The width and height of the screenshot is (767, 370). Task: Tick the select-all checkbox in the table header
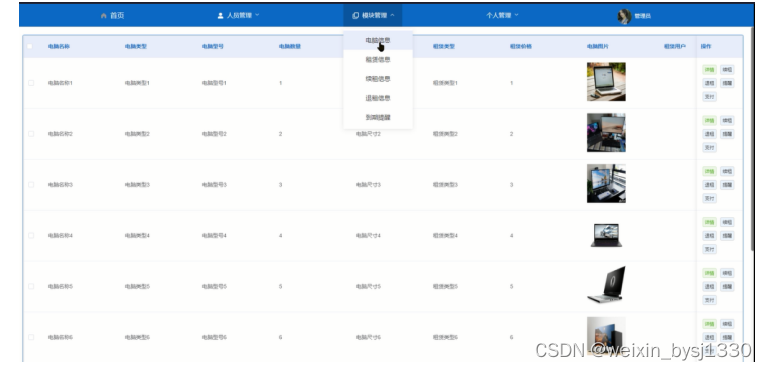30,46
